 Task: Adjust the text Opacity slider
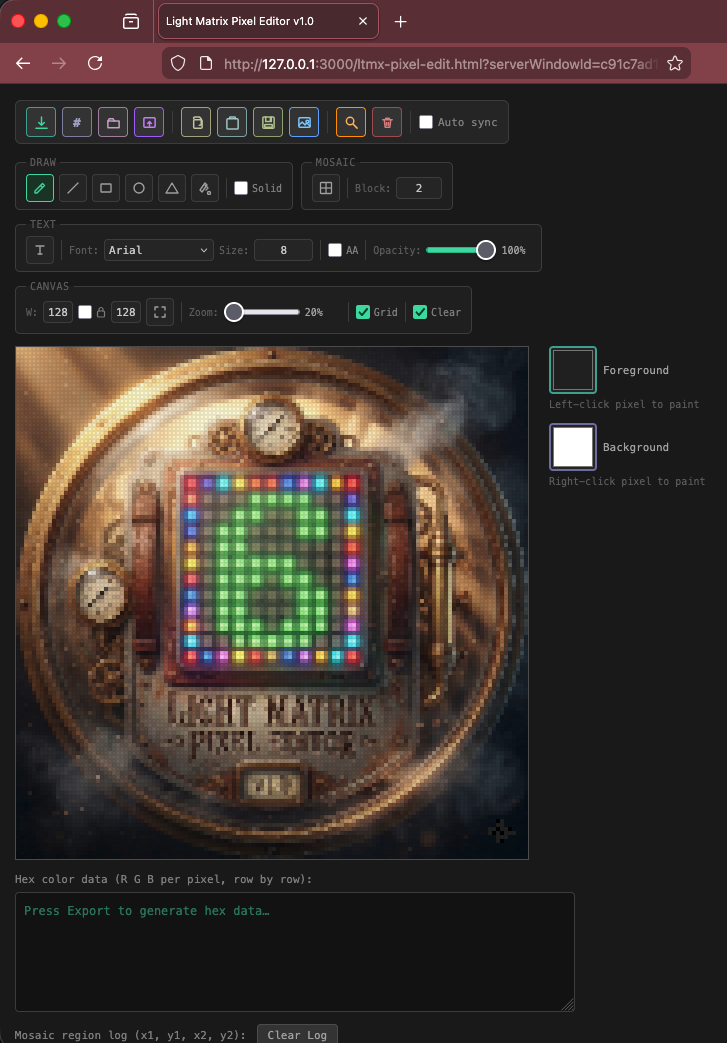(460, 250)
